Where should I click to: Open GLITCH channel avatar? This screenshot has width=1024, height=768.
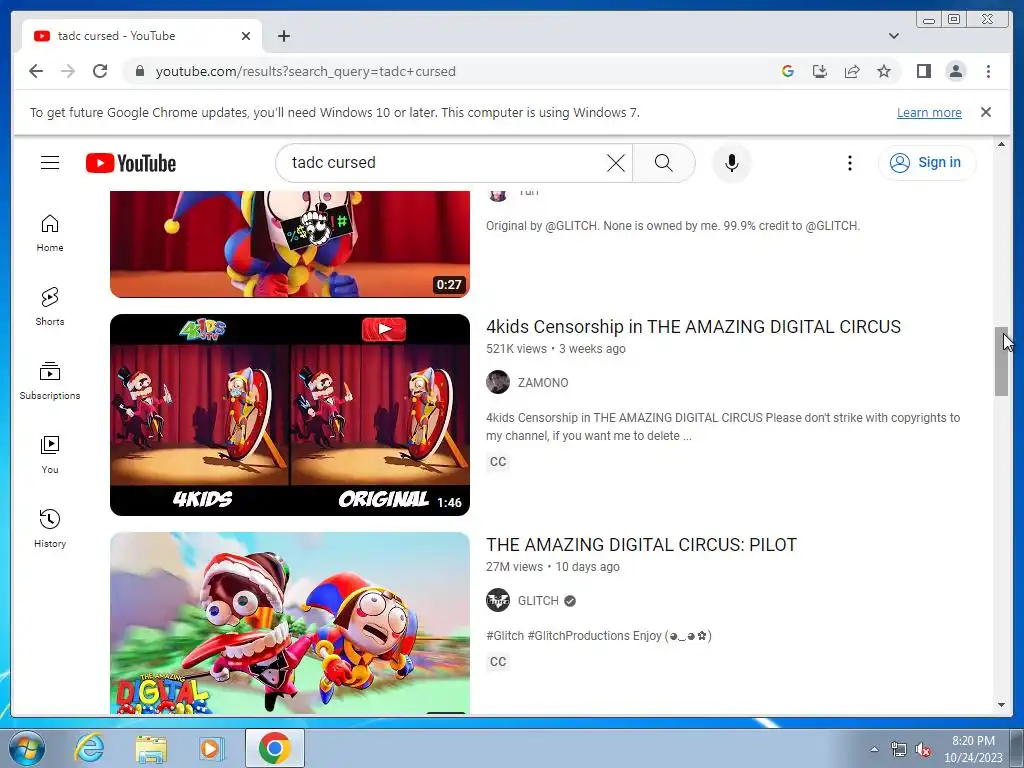click(498, 600)
